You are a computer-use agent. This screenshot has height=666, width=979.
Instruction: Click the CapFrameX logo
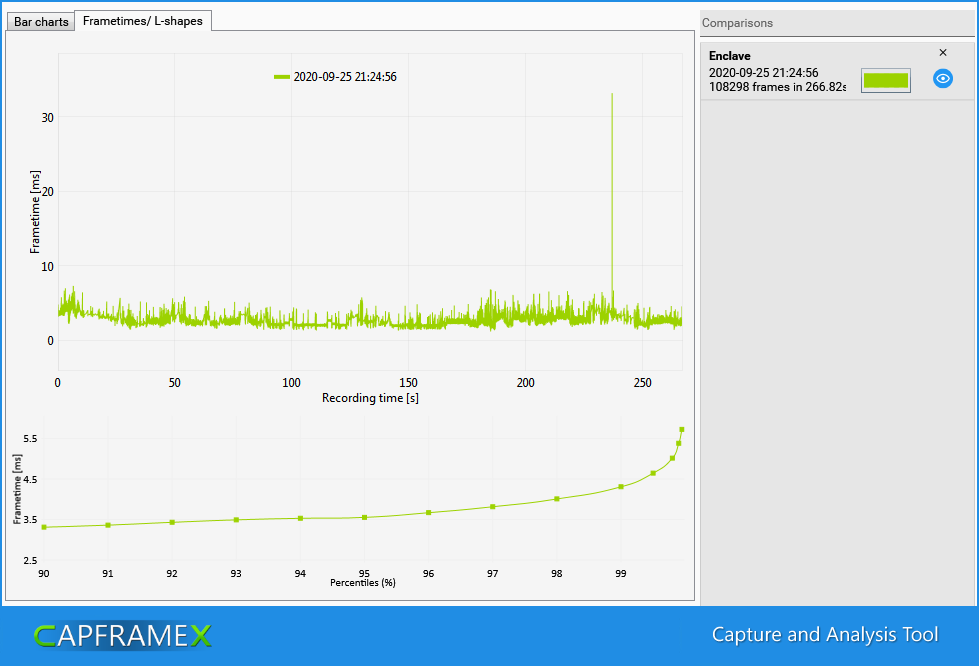123,636
